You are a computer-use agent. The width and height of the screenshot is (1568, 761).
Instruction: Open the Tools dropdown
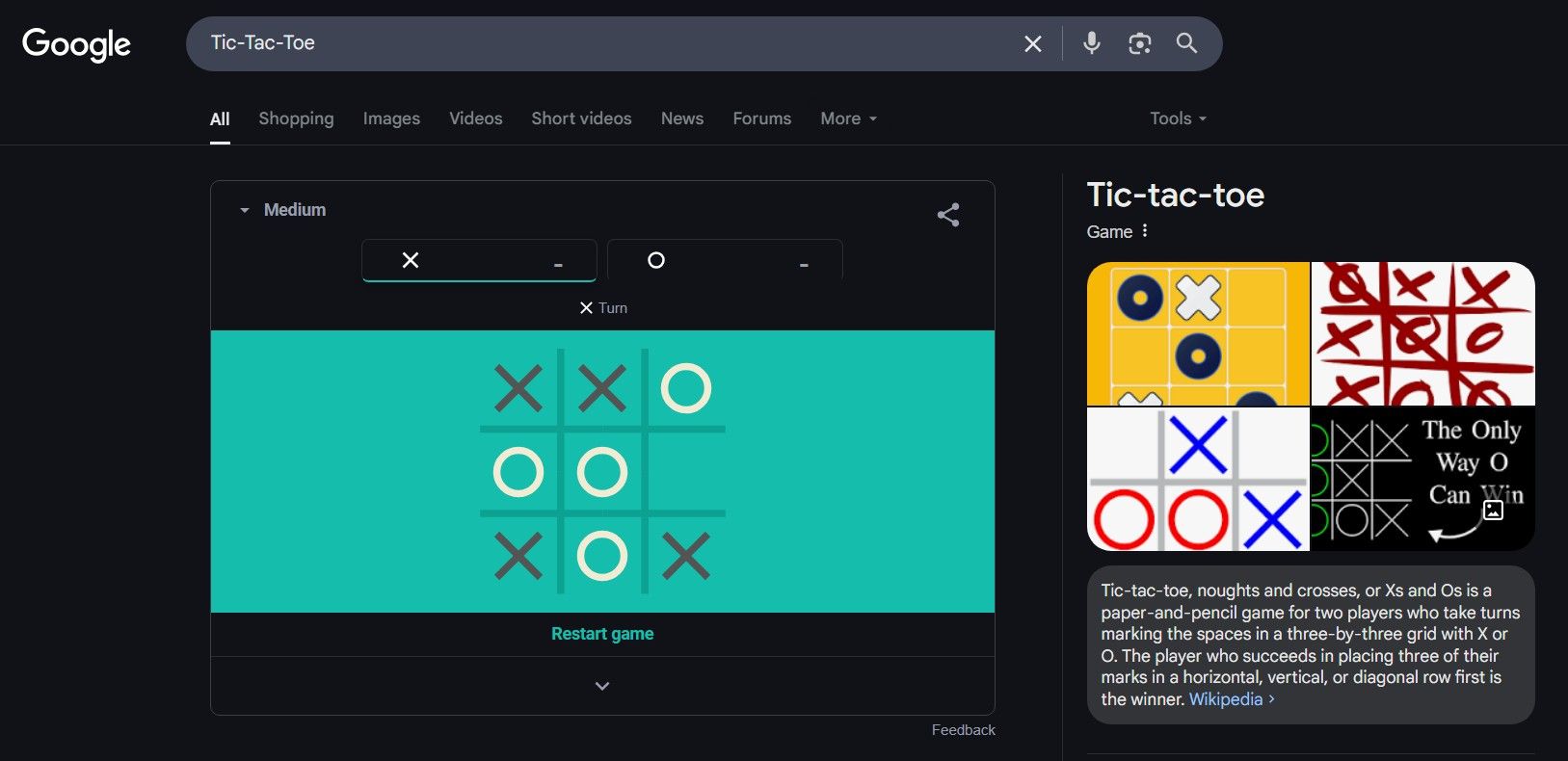(1177, 118)
